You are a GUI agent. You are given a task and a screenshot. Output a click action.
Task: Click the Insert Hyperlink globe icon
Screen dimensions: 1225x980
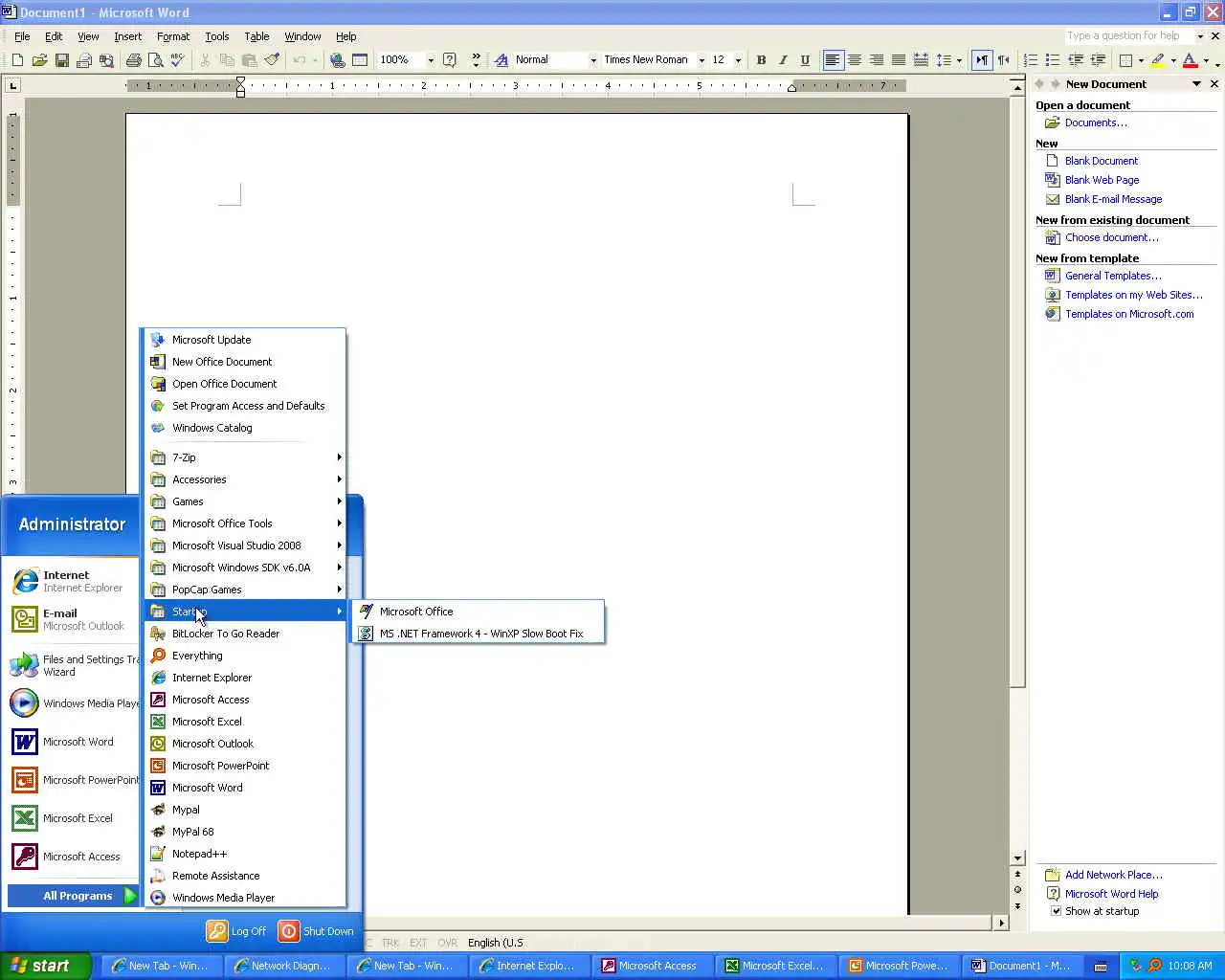[x=337, y=59]
